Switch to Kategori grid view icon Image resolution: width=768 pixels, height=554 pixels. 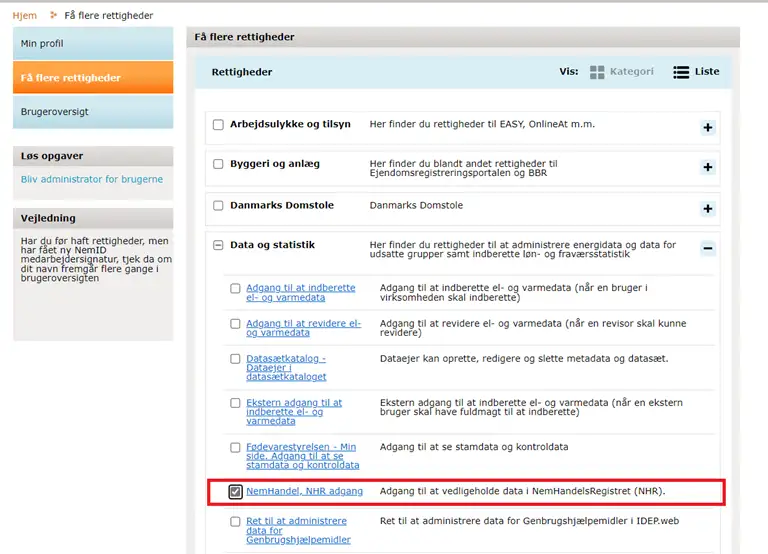[x=597, y=72]
